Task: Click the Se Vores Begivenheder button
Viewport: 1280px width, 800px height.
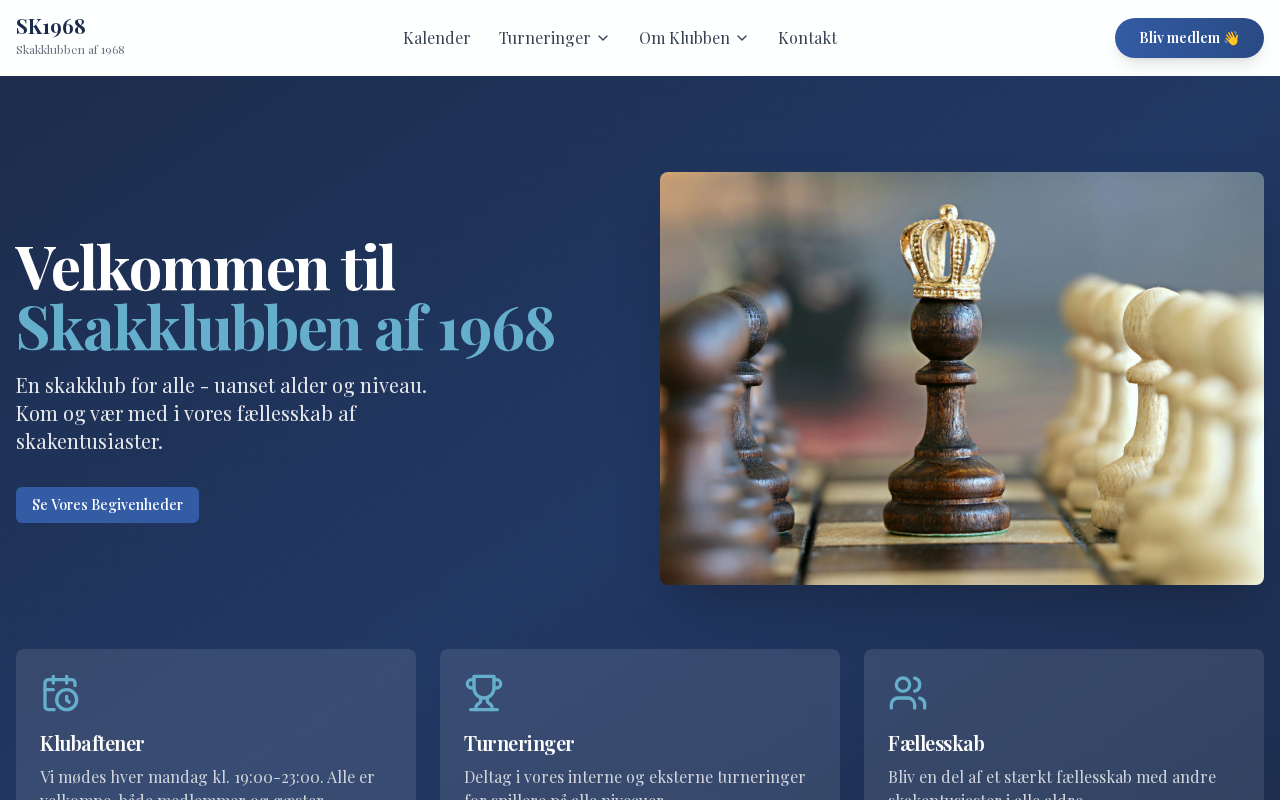Action: (x=107, y=505)
